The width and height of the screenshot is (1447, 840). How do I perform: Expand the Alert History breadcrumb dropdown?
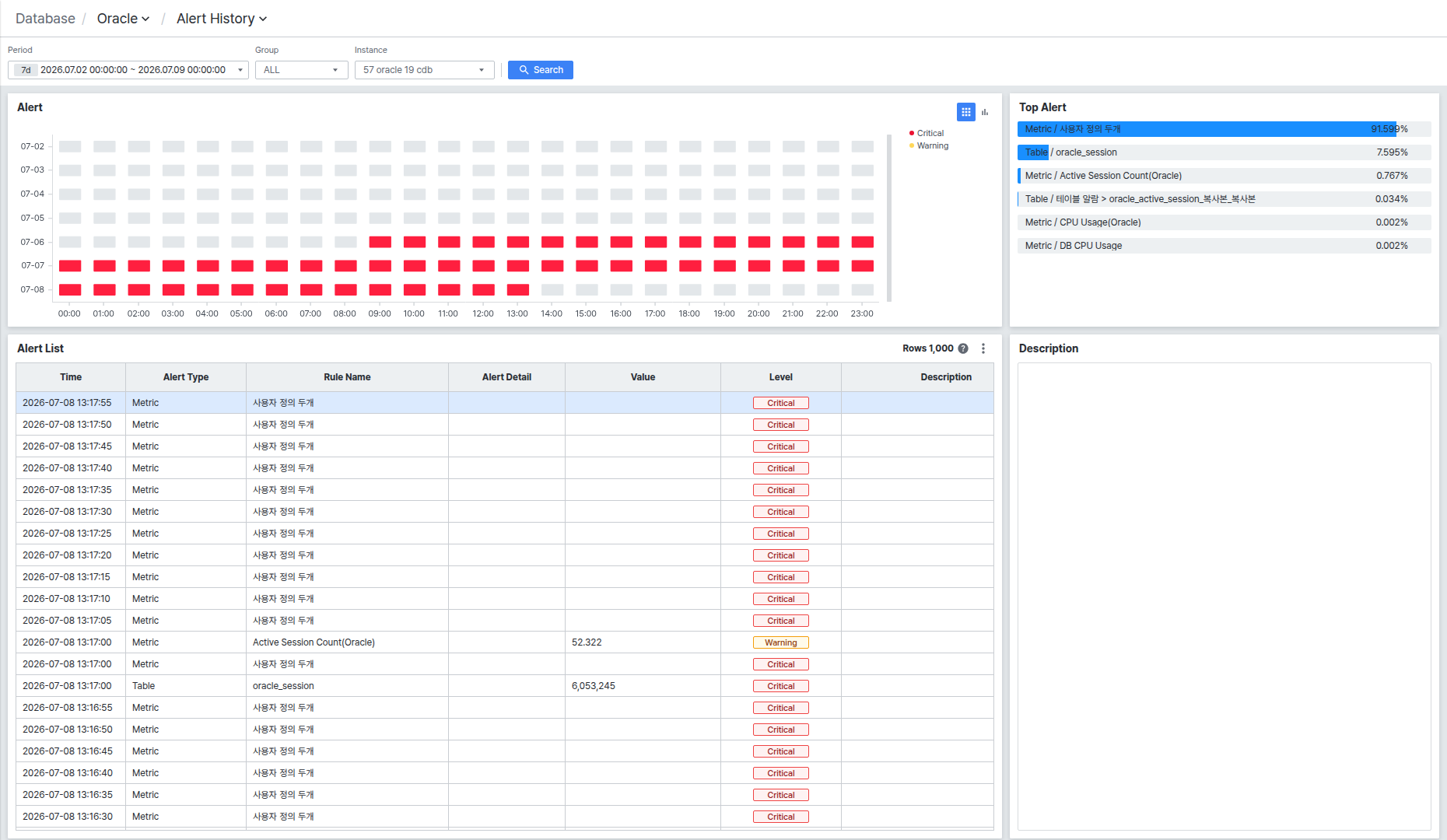(x=222, y=19)
